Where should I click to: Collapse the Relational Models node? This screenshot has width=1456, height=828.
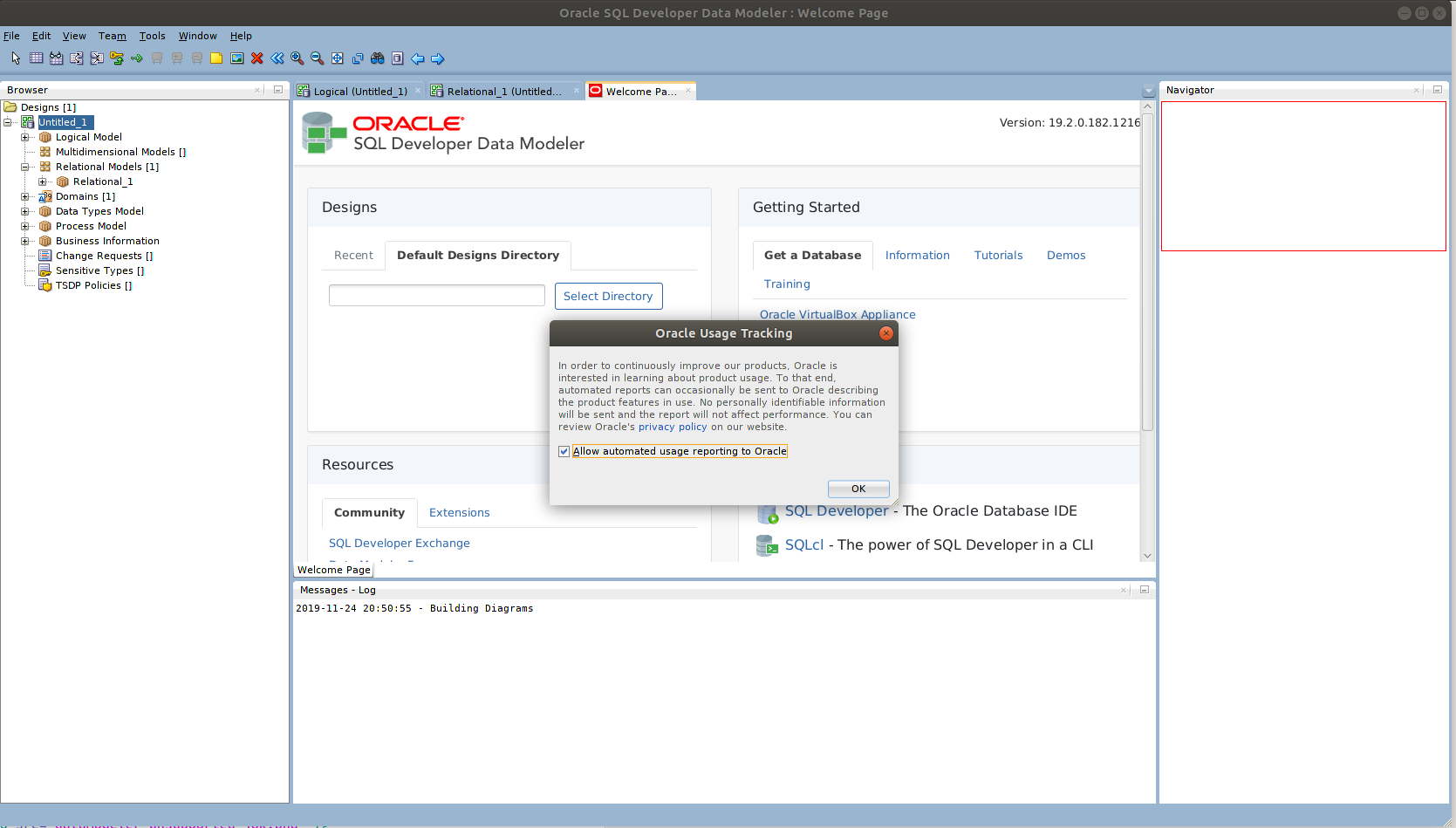25,167
